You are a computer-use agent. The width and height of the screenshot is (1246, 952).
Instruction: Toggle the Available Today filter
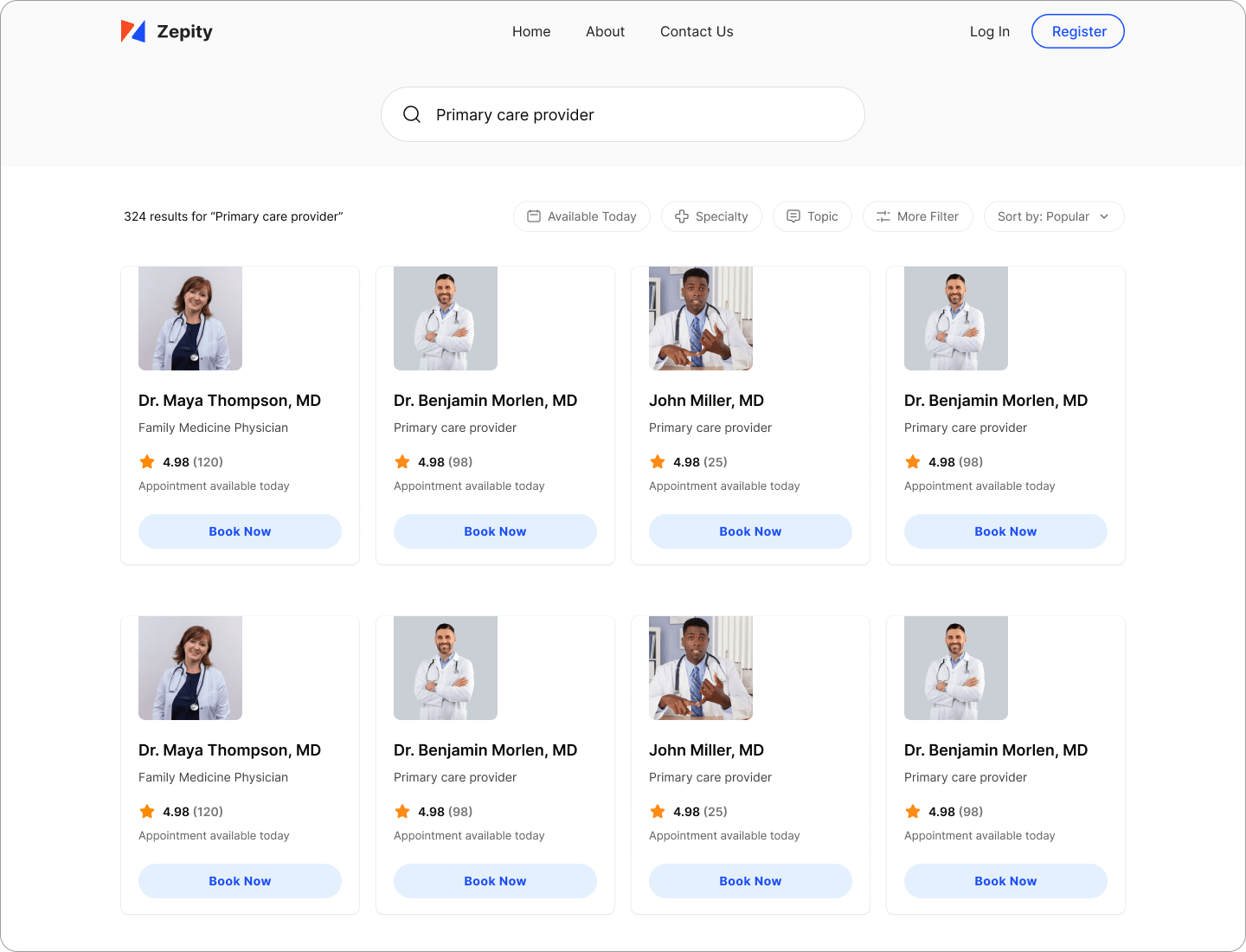point(581,216)
